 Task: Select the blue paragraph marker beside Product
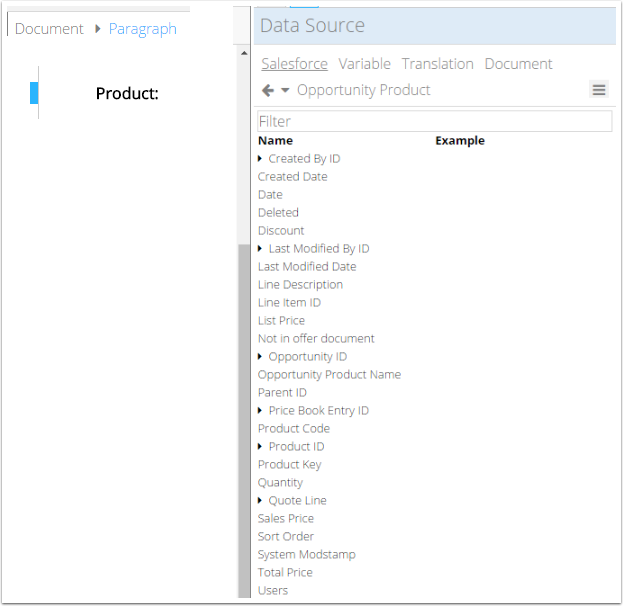click(34, 93)
